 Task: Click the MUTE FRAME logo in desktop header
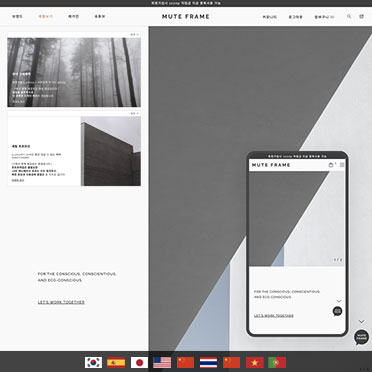click(186, 17)
